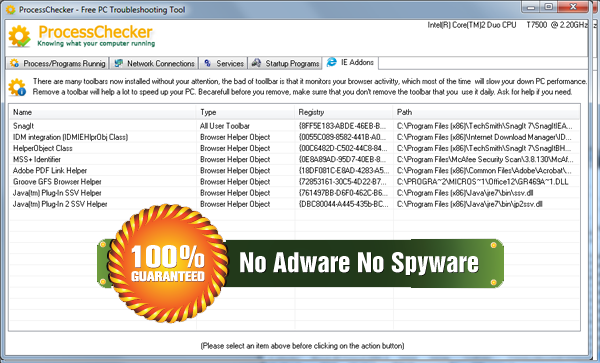The image size is (600, 363).
Task: Select the MSS+ Identifier row
Action: pos(294,159)
